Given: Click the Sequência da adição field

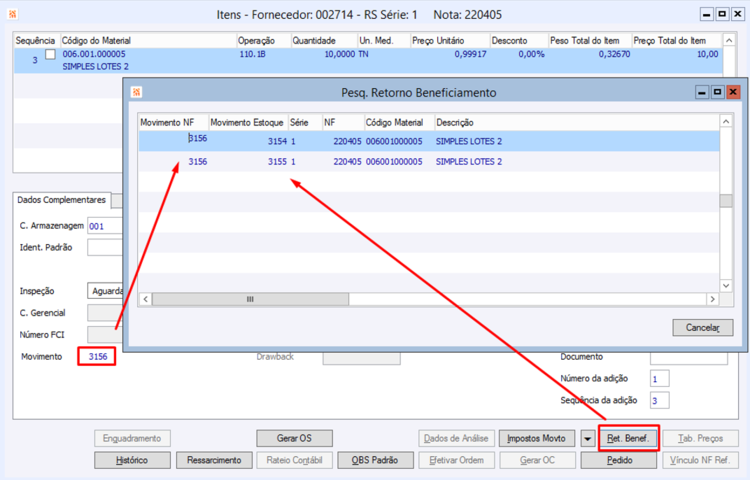Looking at the screenshot, I should click(660, 400).
